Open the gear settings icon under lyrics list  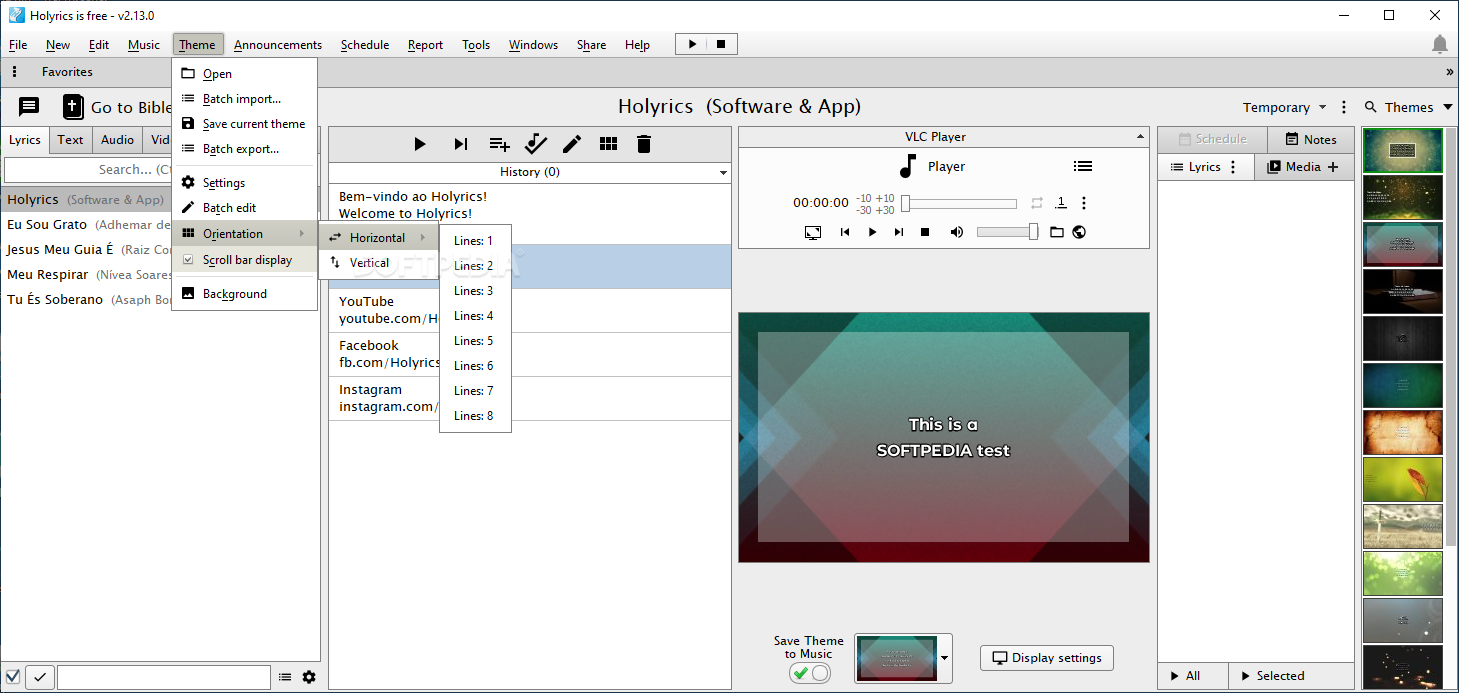309,677
